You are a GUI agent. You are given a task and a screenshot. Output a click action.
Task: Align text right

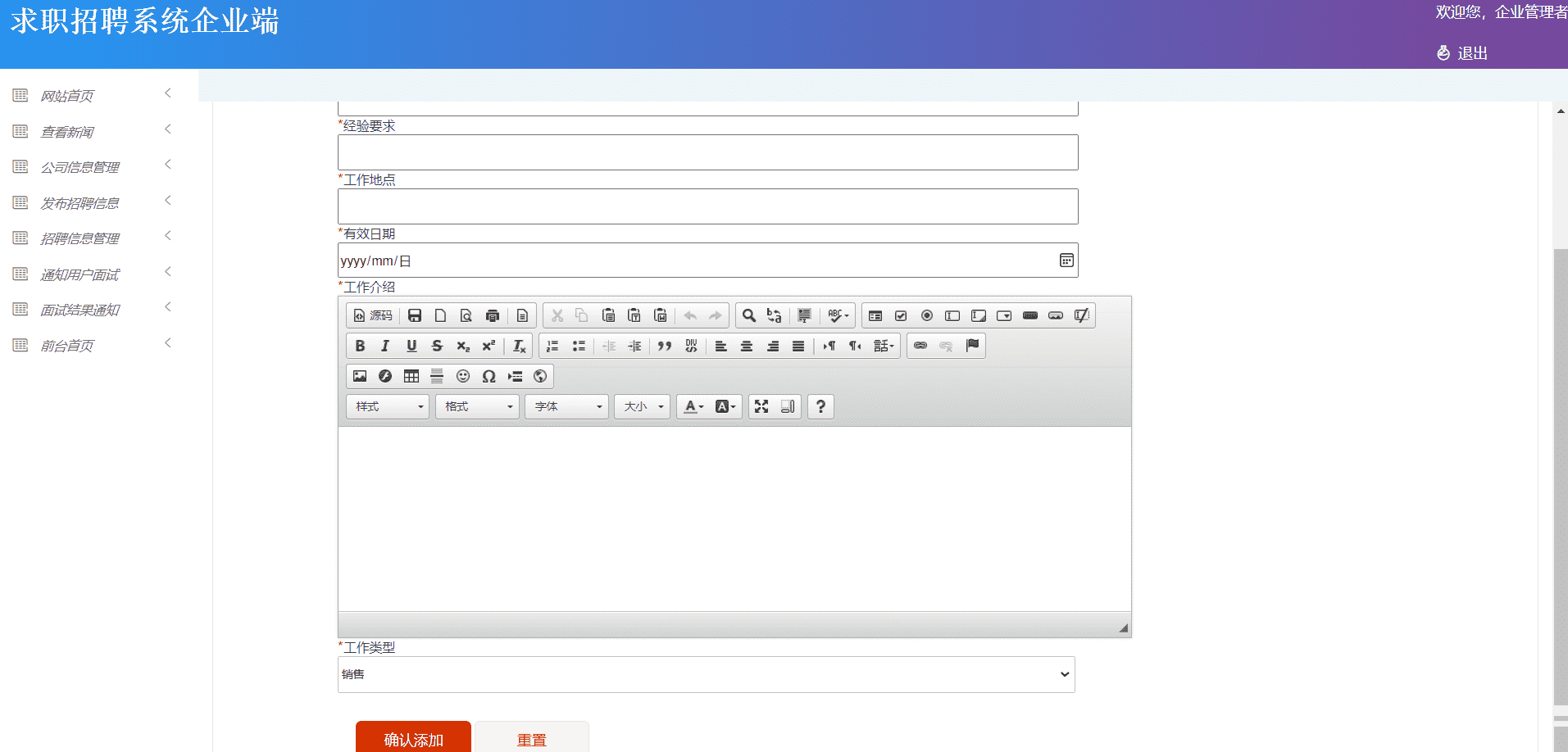[x=772, y=346]
